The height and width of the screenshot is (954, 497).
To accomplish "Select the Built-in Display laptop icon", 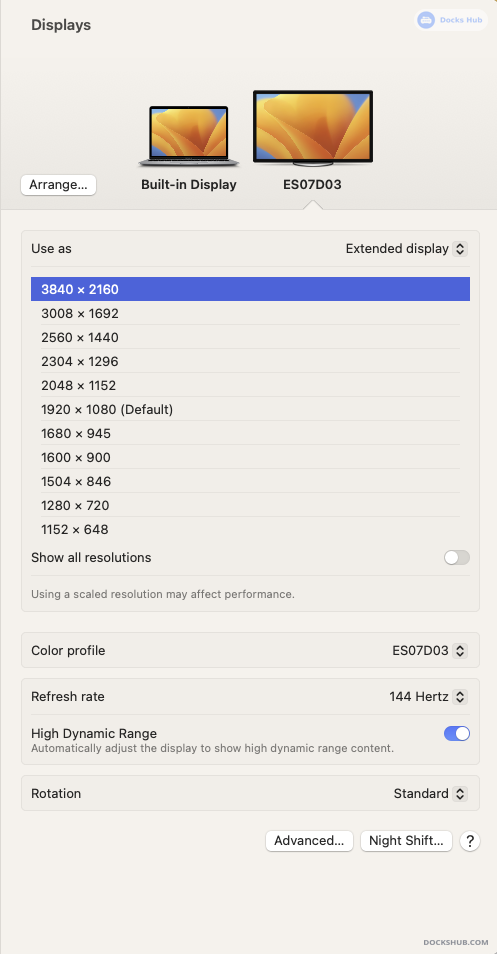I will (189, 137).
